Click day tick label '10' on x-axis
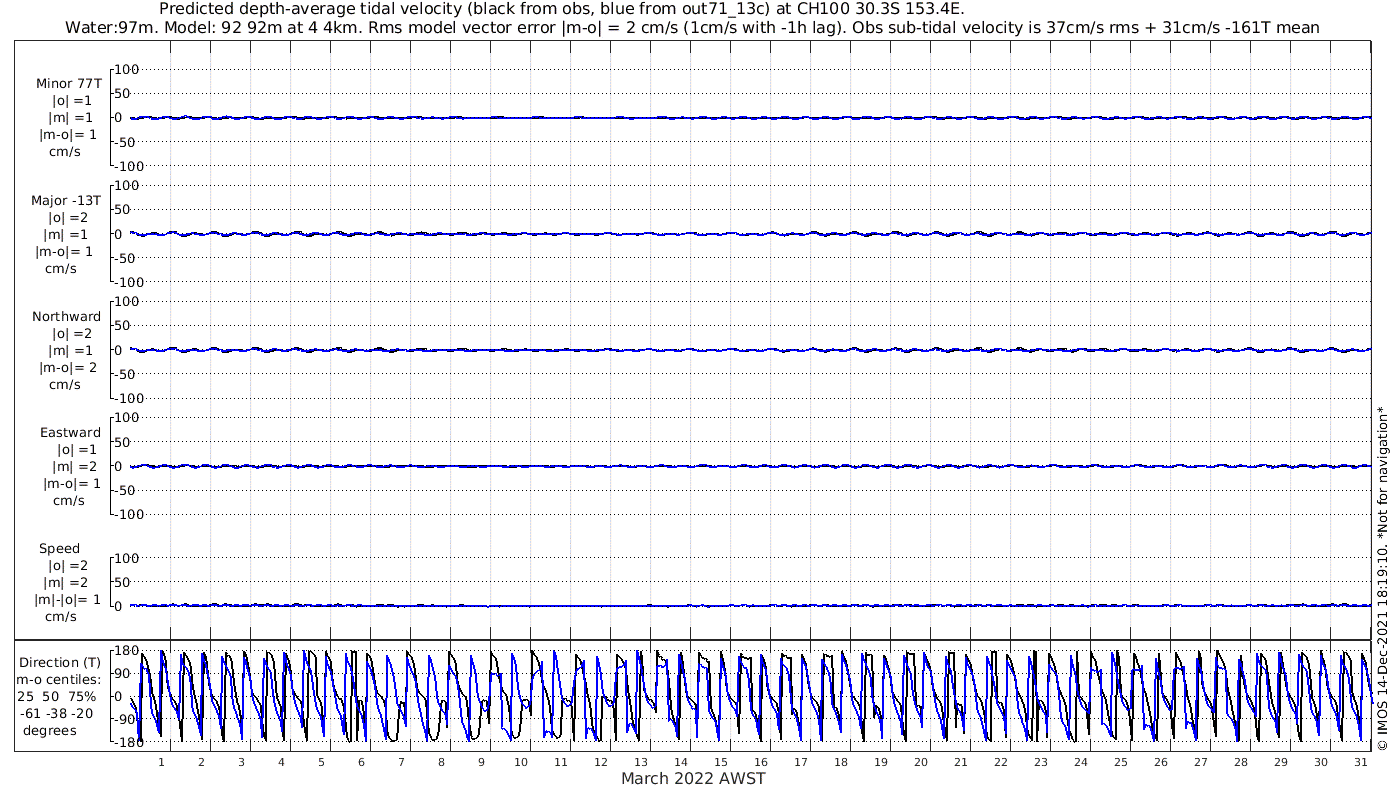Viewport: 1400px width, 800px height. 521,762
